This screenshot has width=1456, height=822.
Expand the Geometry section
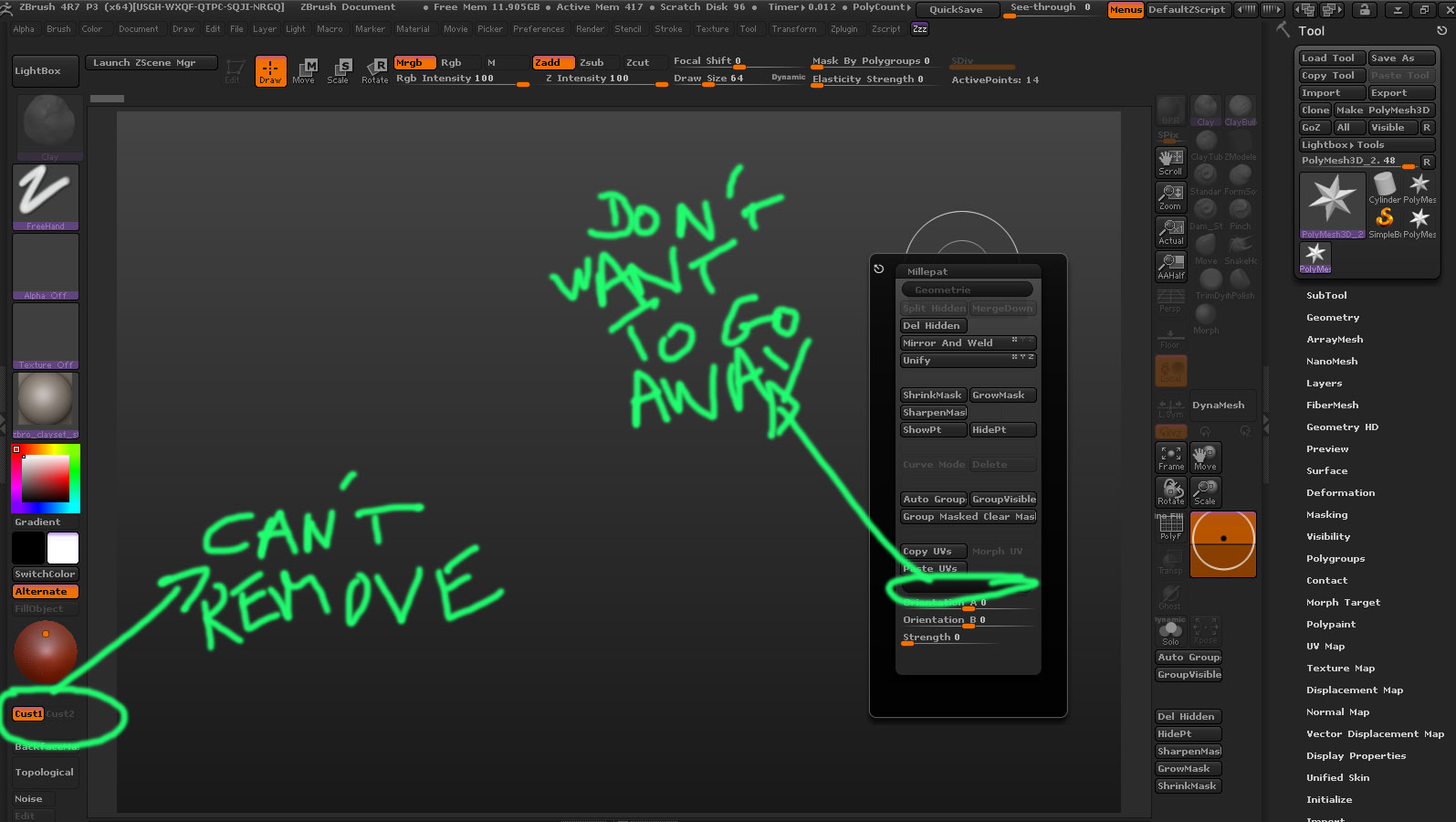point(1333,318)
